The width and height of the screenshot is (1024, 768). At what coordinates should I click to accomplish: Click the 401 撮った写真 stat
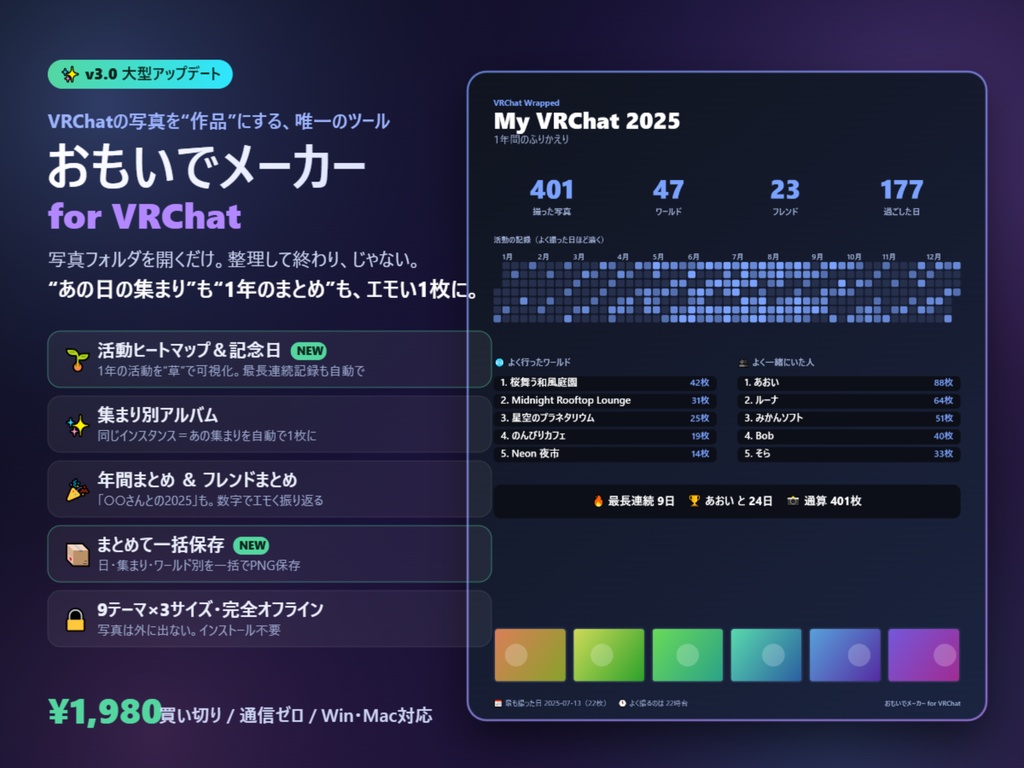click(x=552, y=197)
